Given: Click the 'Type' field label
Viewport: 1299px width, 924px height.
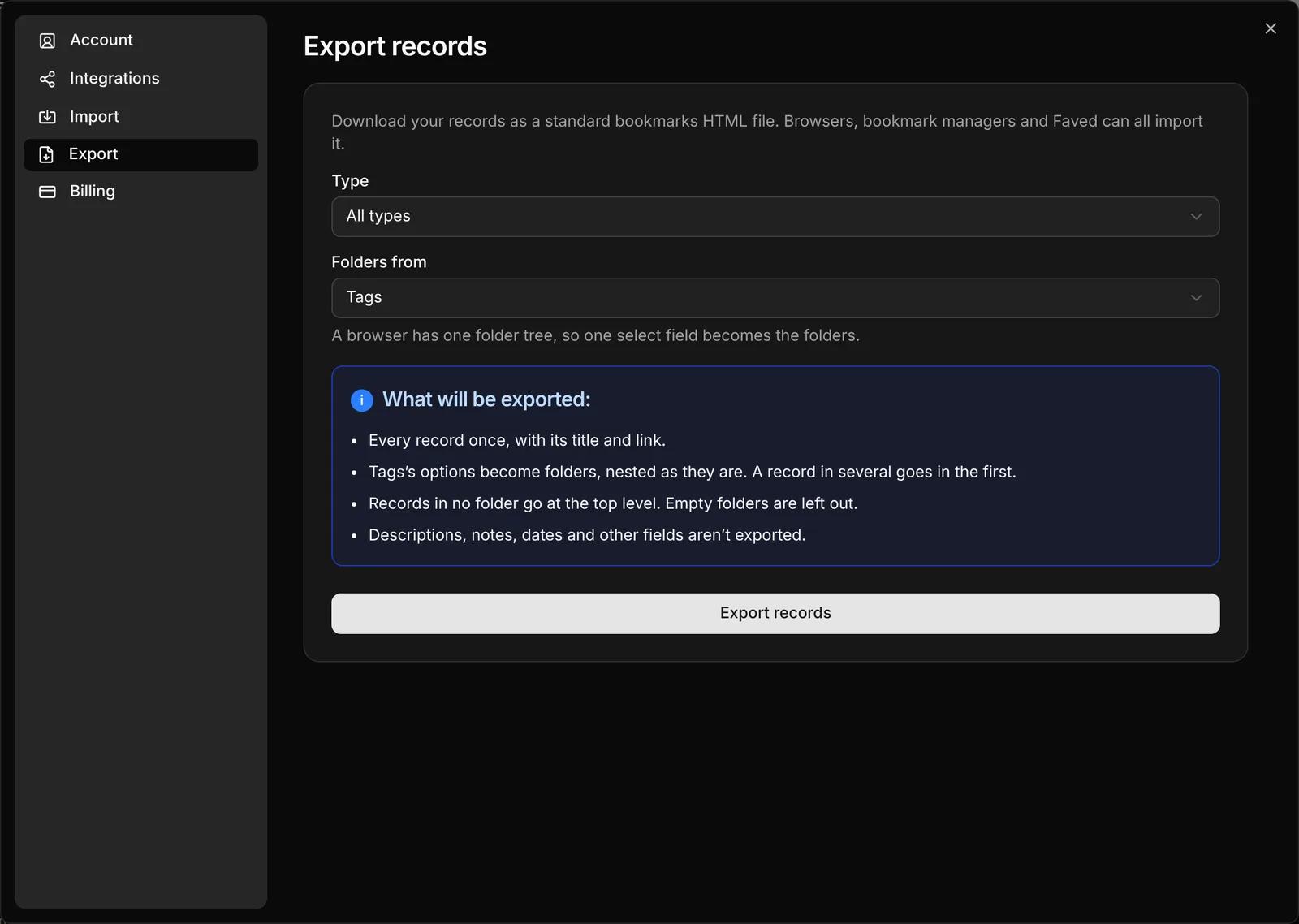Looking at the screenshot, I should click(350, 181).
